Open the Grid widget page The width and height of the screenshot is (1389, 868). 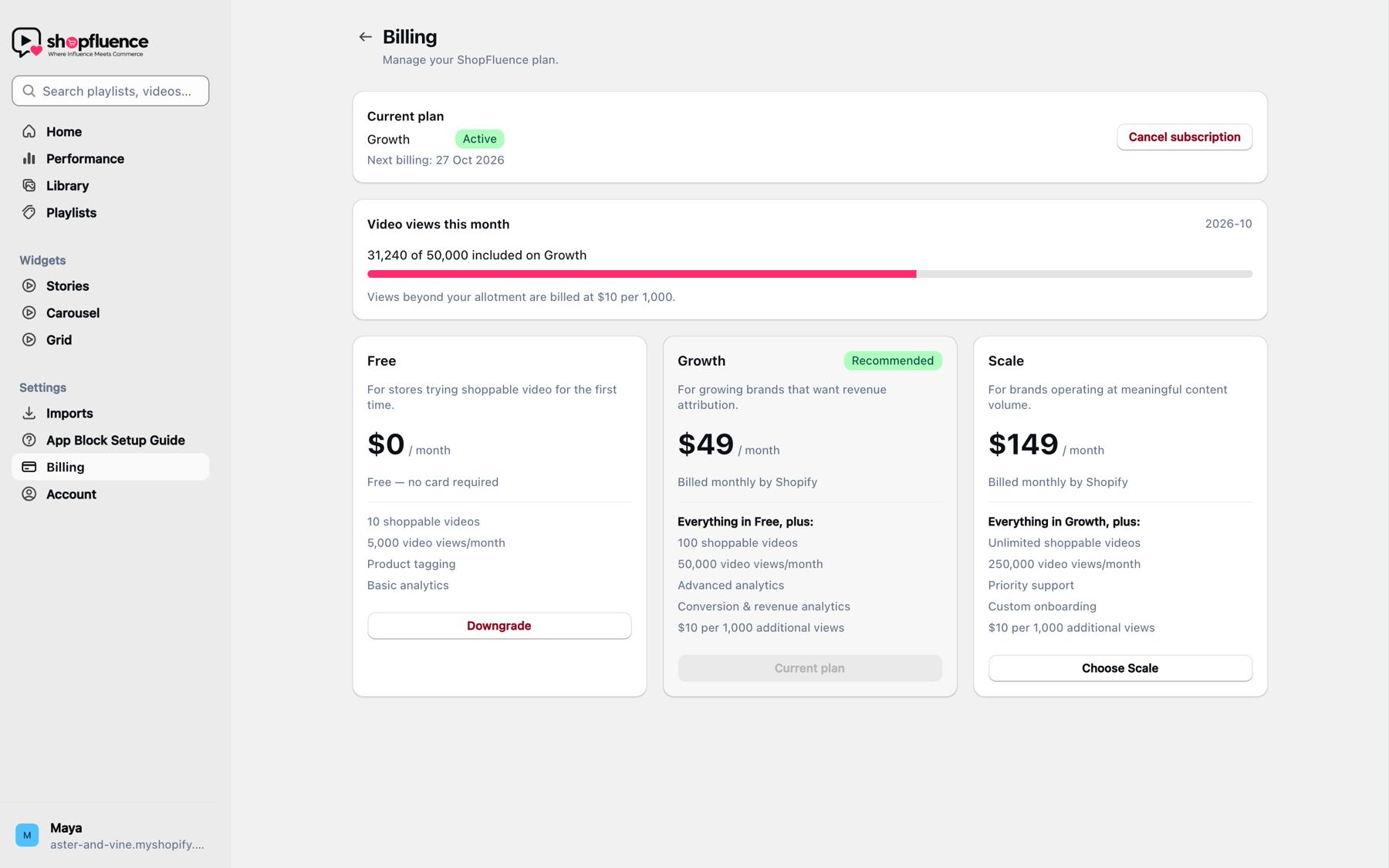point(110,339)
